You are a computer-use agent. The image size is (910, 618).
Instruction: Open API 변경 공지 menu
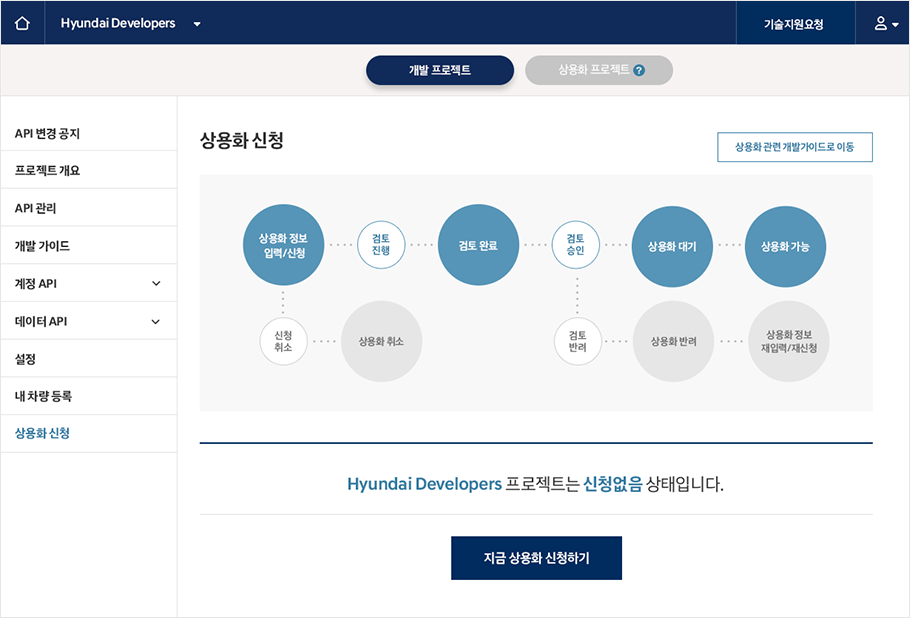coord(89,133)
